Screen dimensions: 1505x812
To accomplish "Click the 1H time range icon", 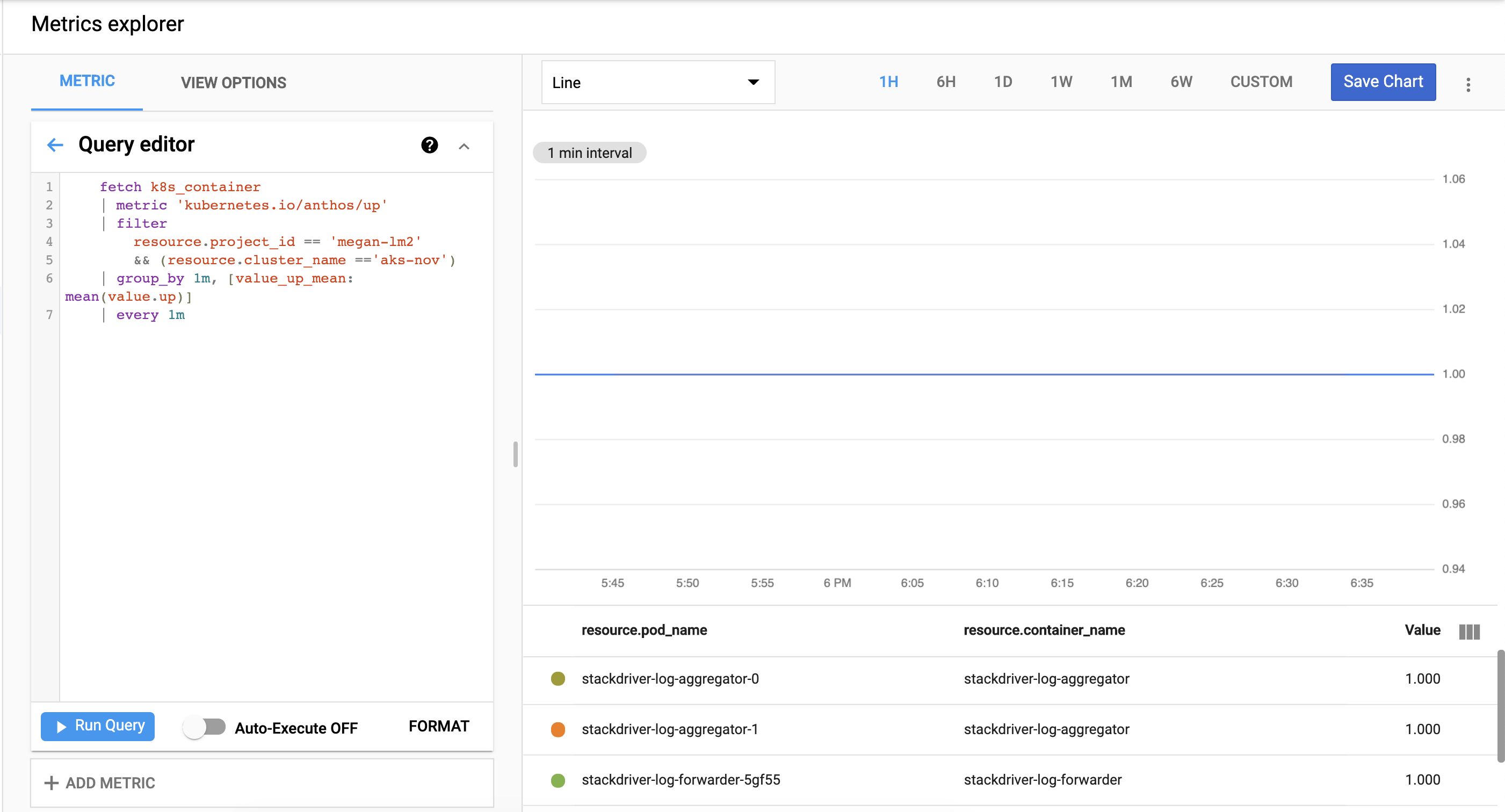I will pos(889,82).
